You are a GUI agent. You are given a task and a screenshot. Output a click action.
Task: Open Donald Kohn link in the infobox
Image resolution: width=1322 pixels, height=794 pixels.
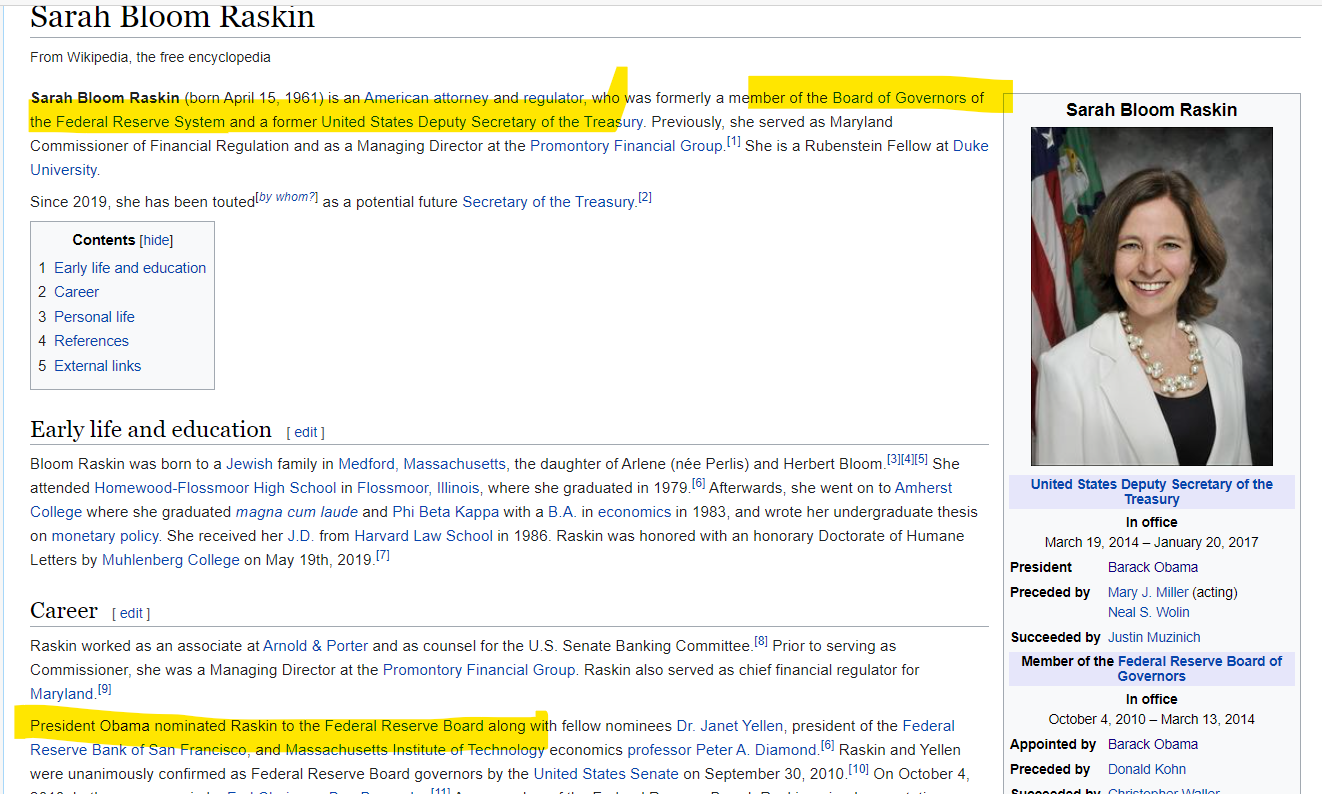(x=1147, y=769)
